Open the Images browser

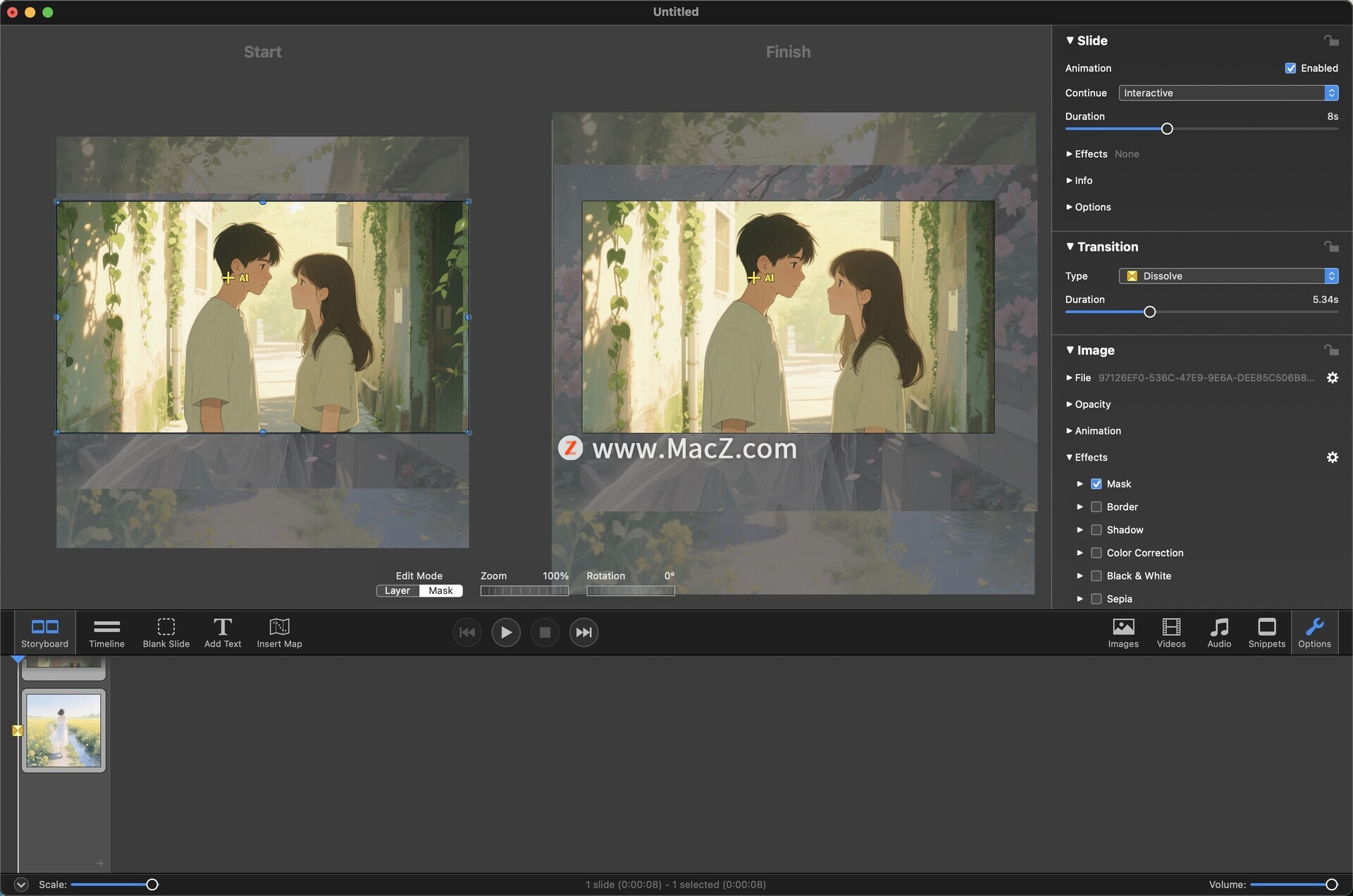tap(1123, 633)
